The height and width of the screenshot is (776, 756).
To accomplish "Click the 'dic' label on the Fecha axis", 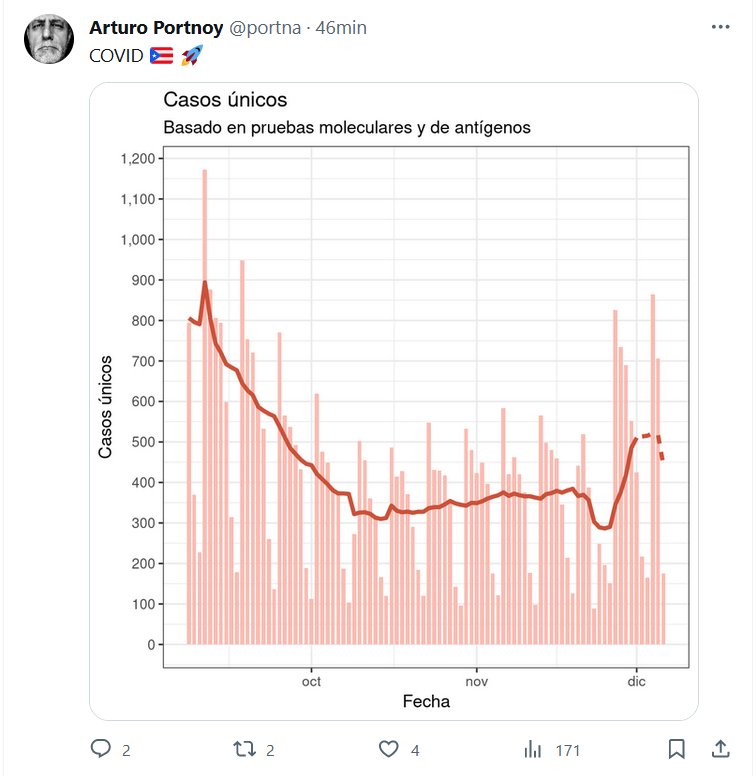I will [637, 682].
